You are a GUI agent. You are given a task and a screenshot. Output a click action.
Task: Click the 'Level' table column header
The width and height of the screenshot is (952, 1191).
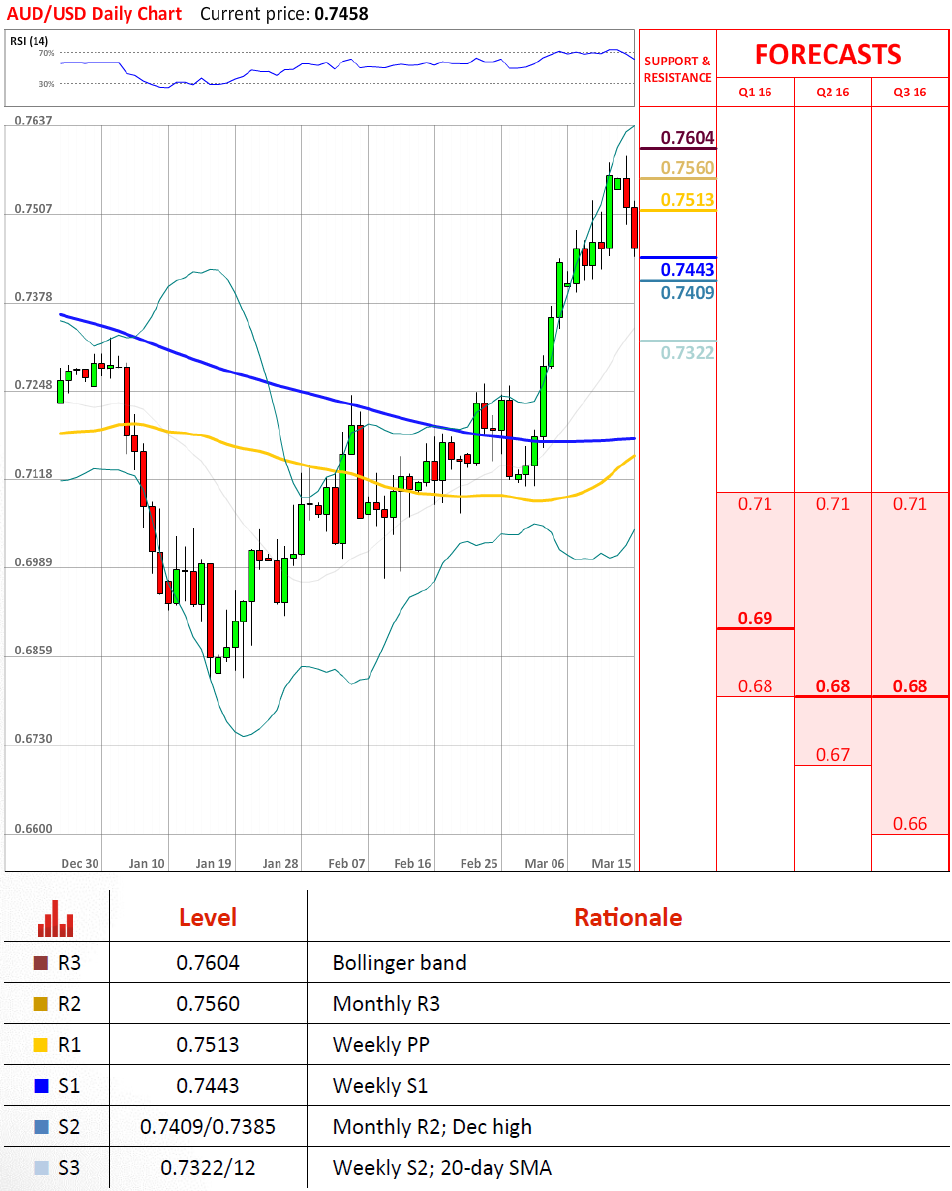click(x=207, y=918)
